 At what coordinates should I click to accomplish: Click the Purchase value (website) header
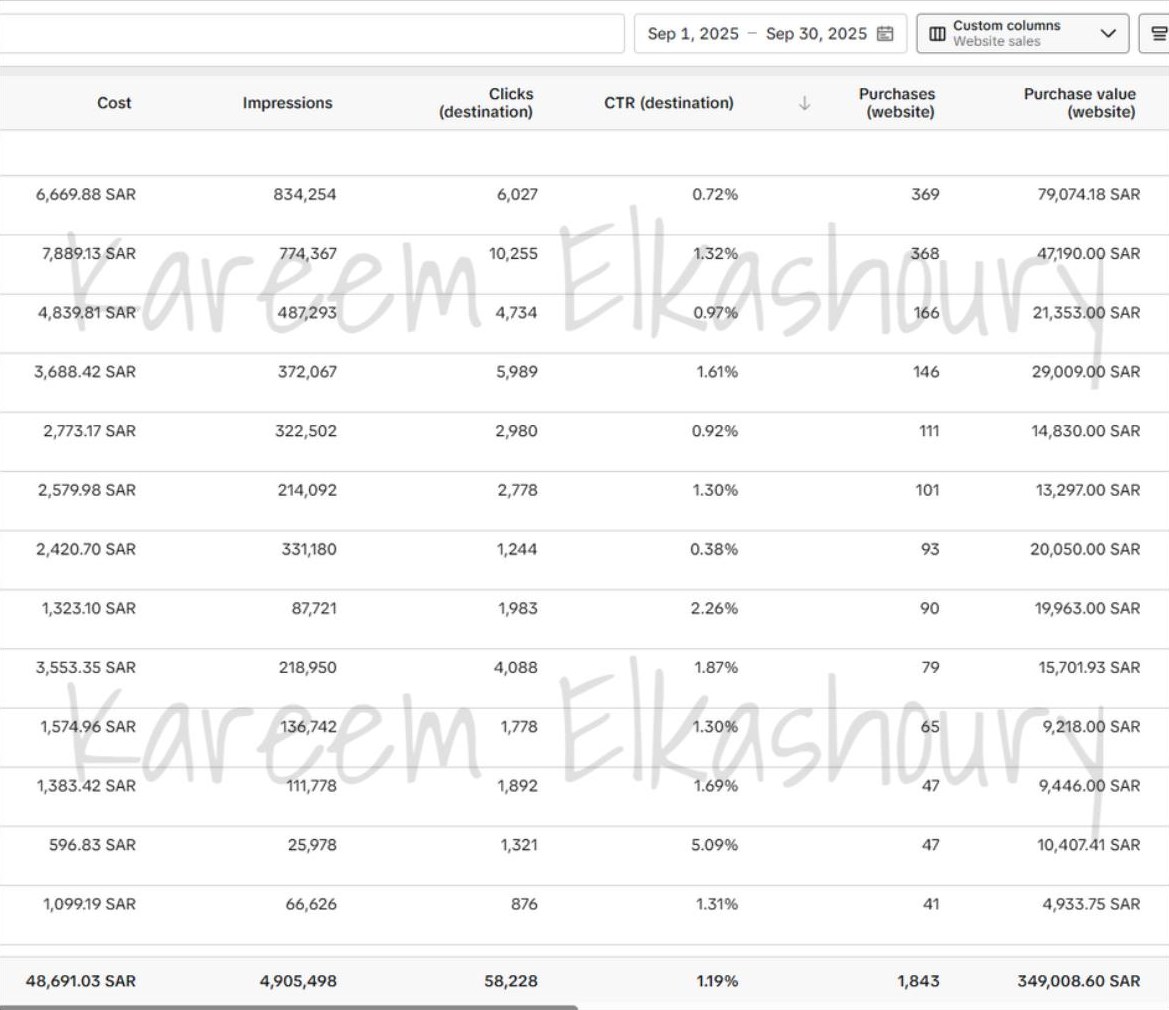[x=1080, y=103]
